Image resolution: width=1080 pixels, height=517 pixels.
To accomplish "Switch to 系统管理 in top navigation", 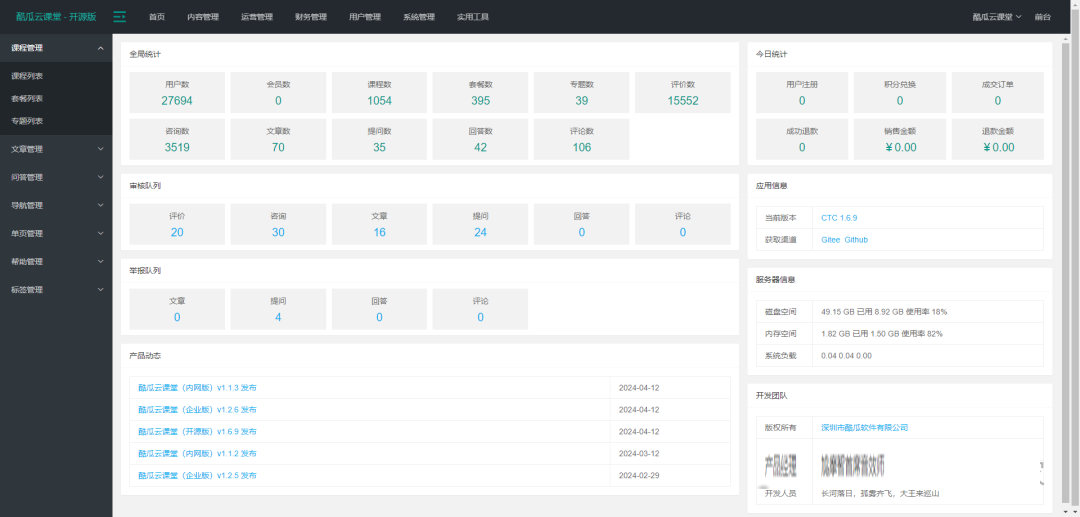I will pyautogui.click(x=419, y=17).
